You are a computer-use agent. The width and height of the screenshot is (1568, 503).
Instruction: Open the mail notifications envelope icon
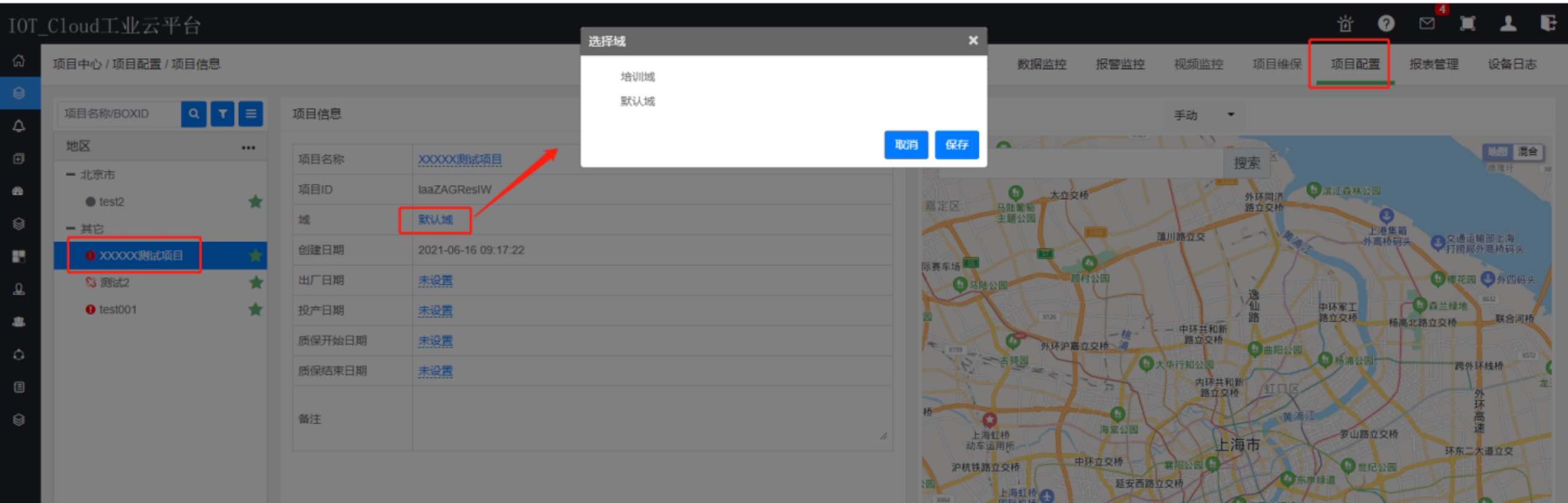tap(1427, 24)
